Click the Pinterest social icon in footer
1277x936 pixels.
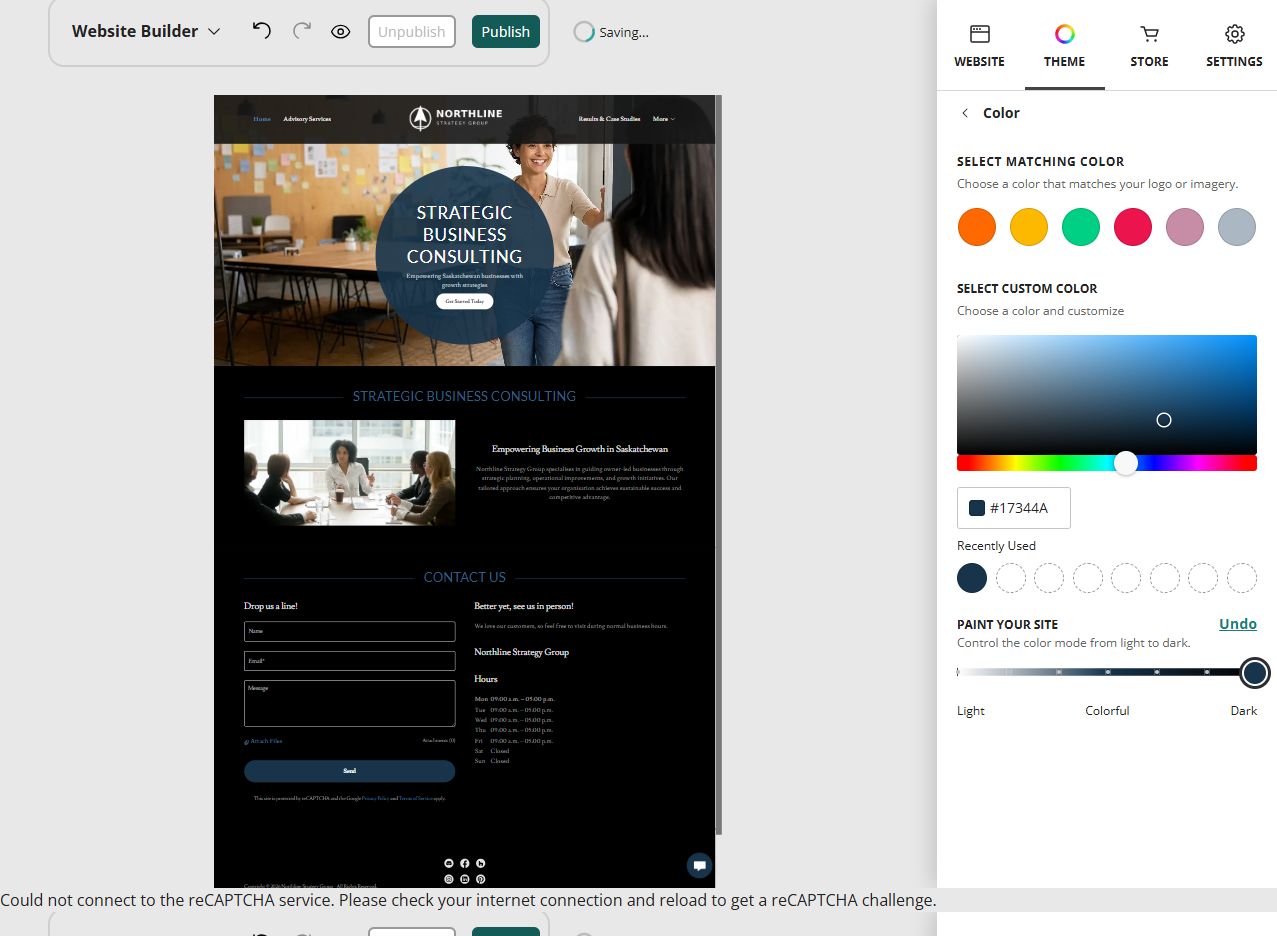[x=480, y=879]
